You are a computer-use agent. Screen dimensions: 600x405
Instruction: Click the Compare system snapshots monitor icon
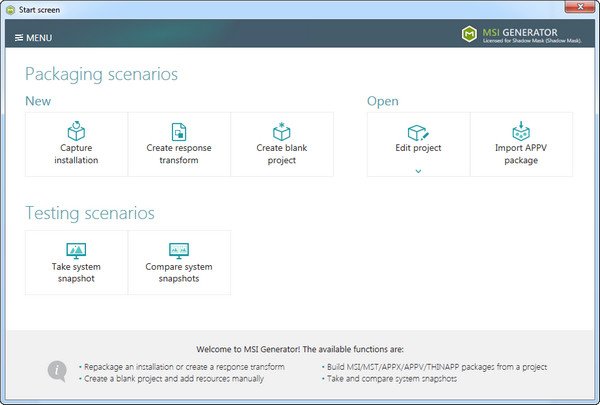point(179,251)
